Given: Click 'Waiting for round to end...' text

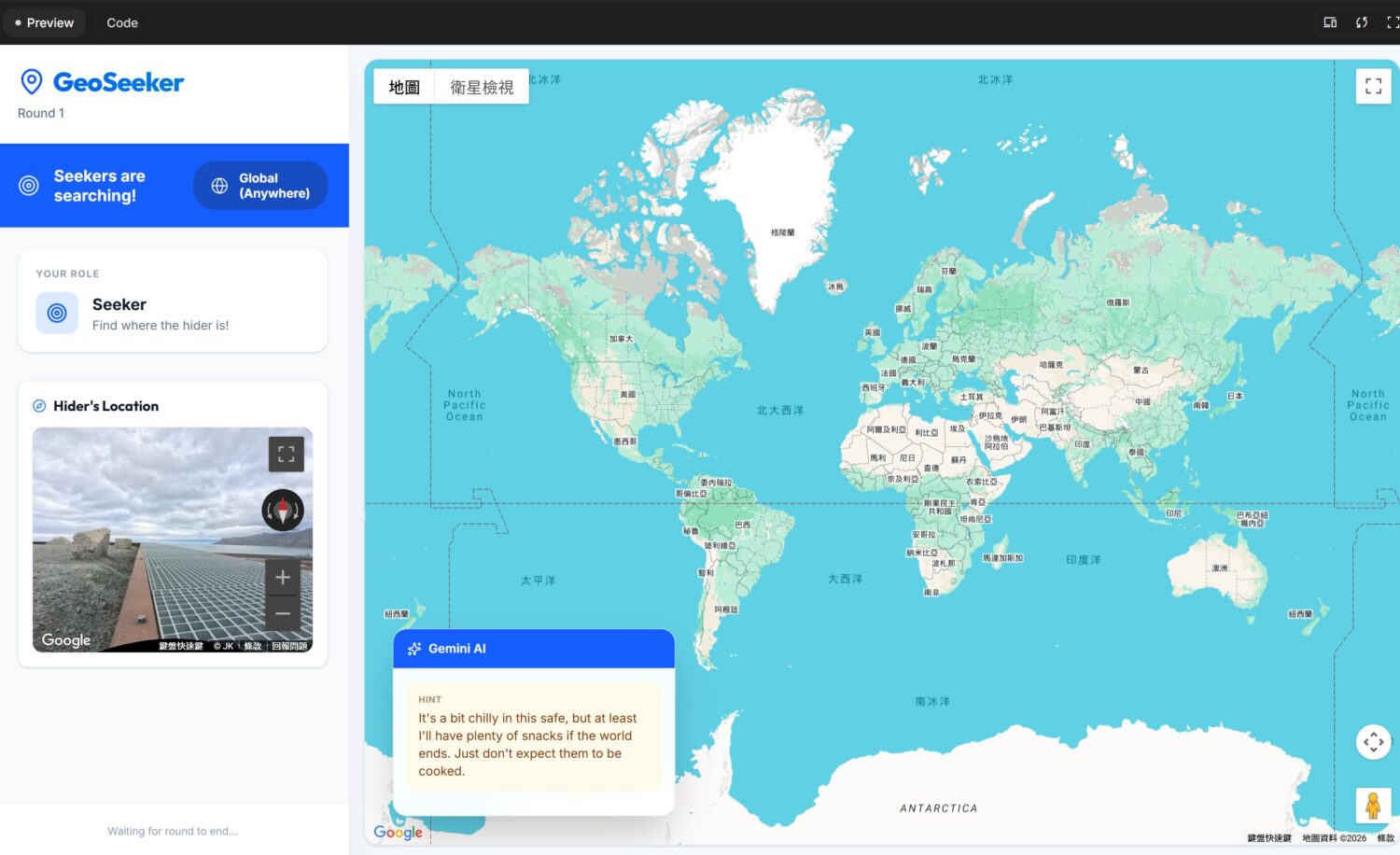Looking at the screenshot, I should 173,831.
